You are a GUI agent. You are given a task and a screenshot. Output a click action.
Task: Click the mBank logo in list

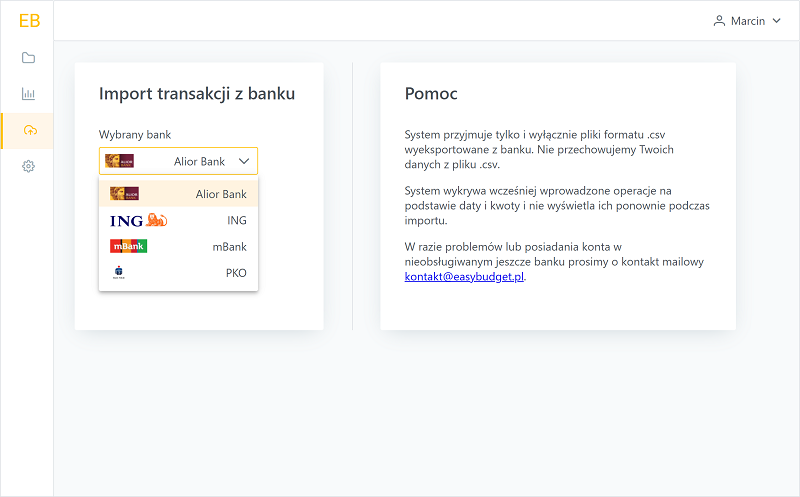click(129, 246)
